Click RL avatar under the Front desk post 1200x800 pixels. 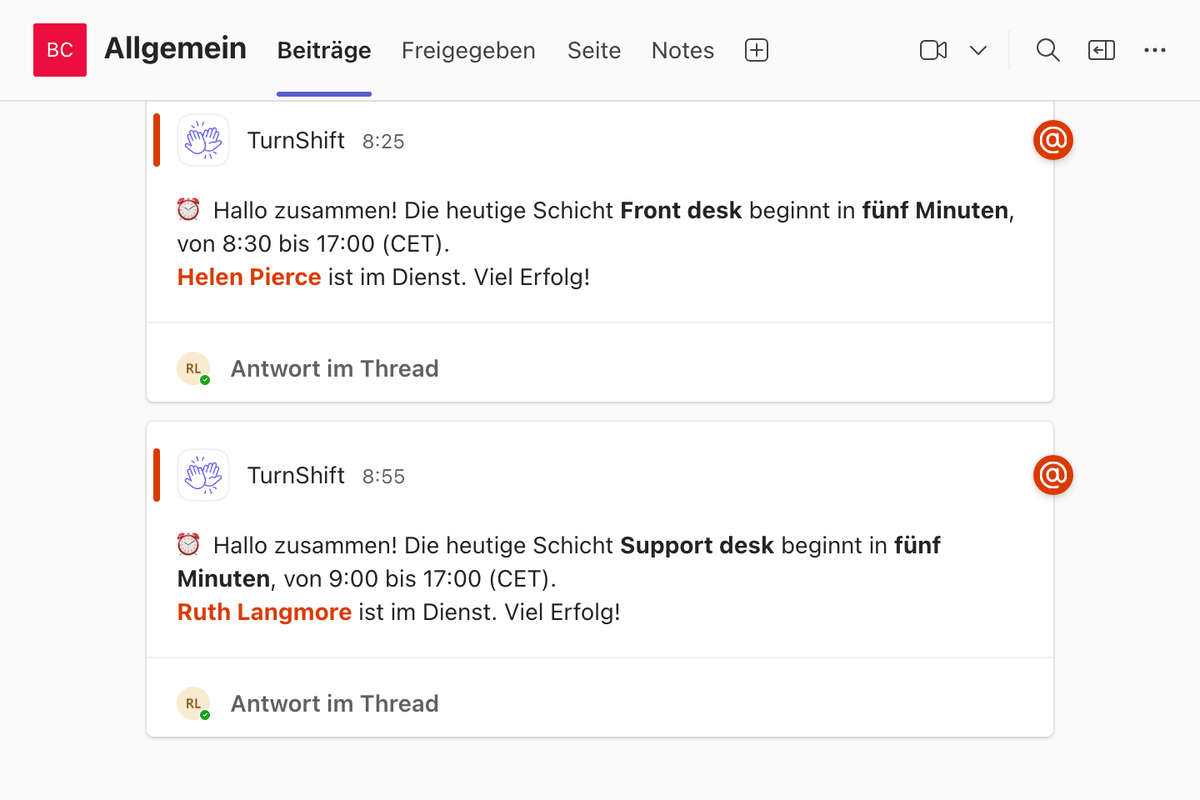point(194,368)
